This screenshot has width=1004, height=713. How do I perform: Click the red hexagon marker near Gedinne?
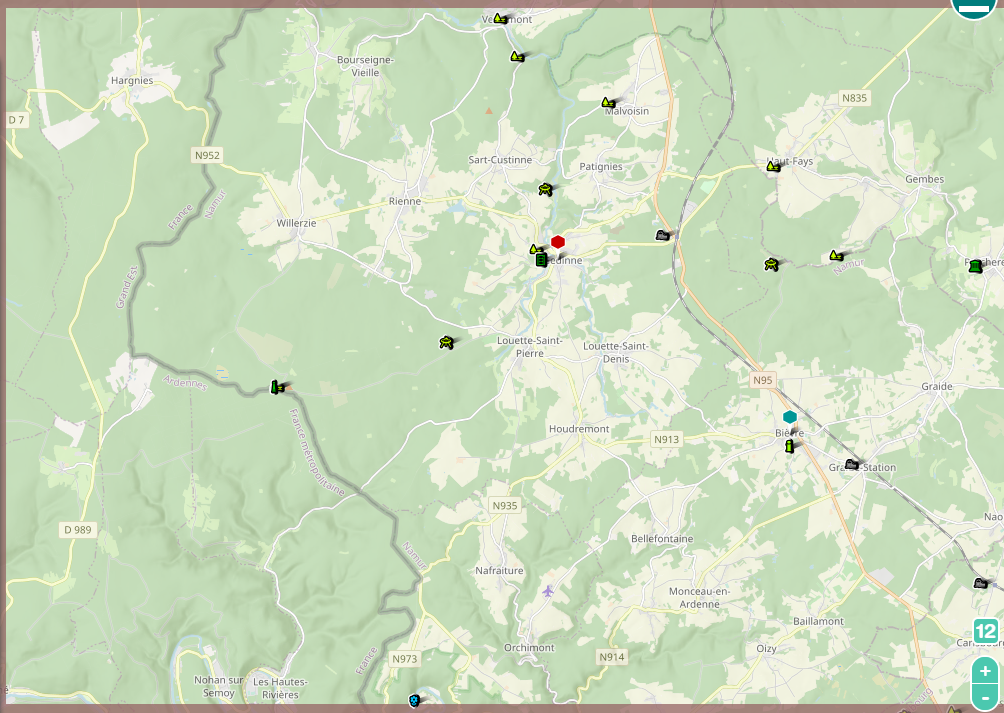558,242
